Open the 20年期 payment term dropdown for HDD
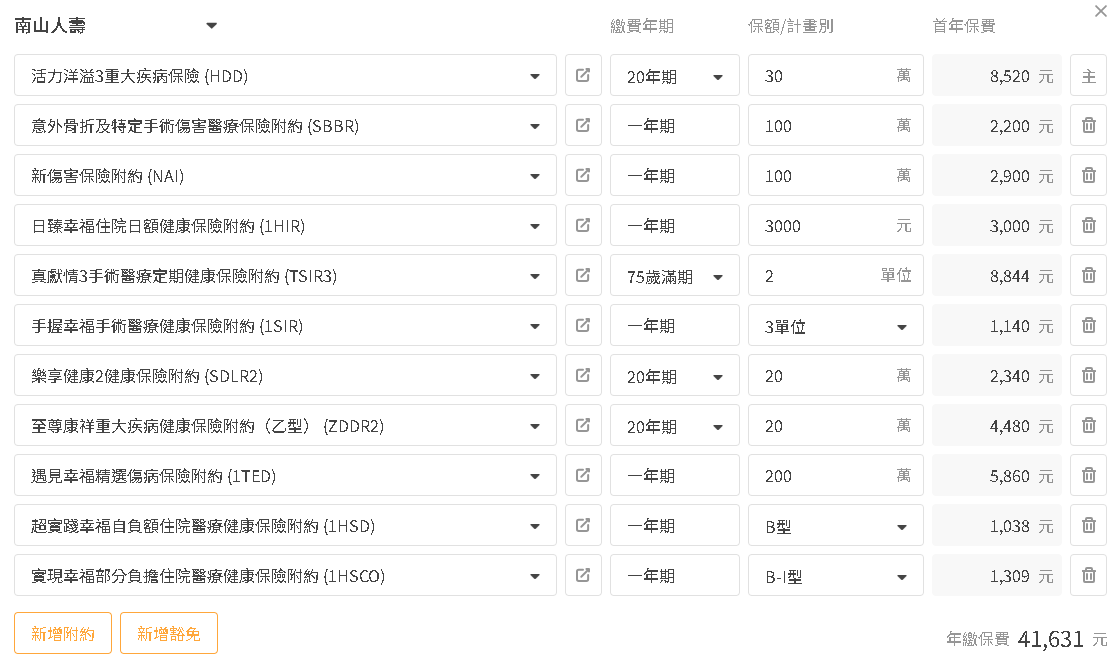This screenshot has height=658, width=1119. [717, 77]
